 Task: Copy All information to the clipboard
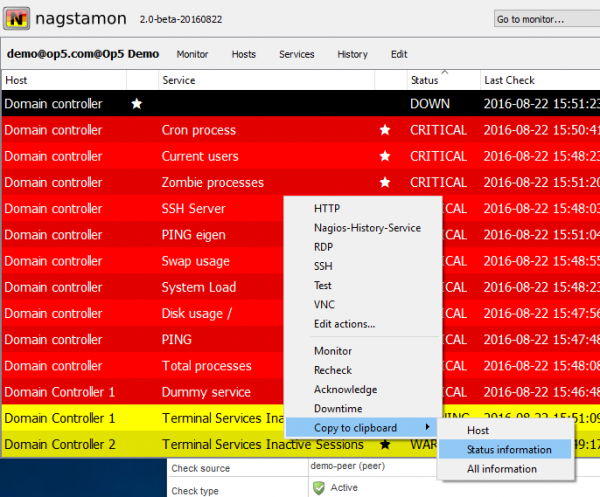pyautogui.click(x=501, y=469)
